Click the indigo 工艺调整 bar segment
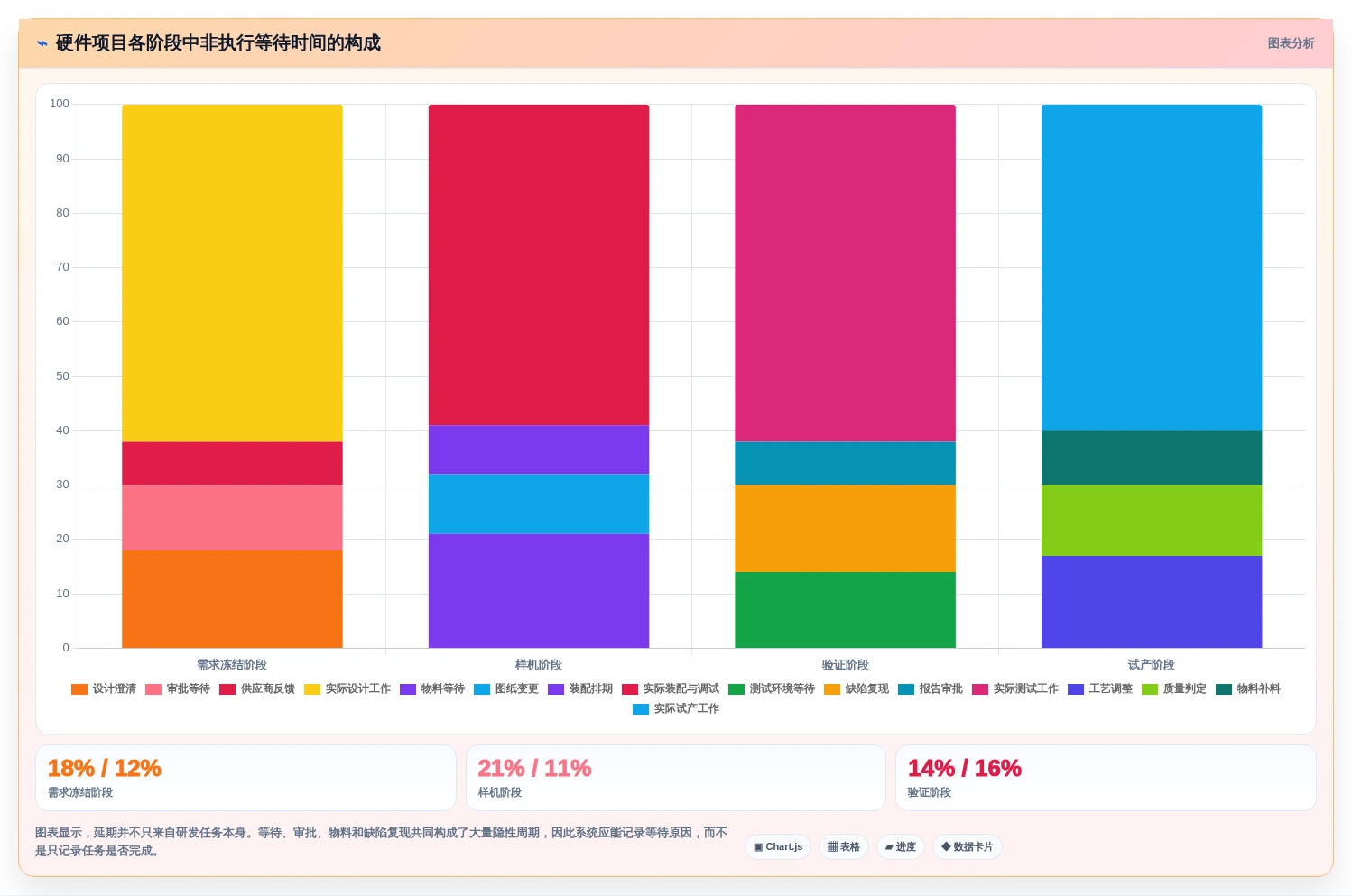The image size is (1352, 896). (x=1152, y=602)
